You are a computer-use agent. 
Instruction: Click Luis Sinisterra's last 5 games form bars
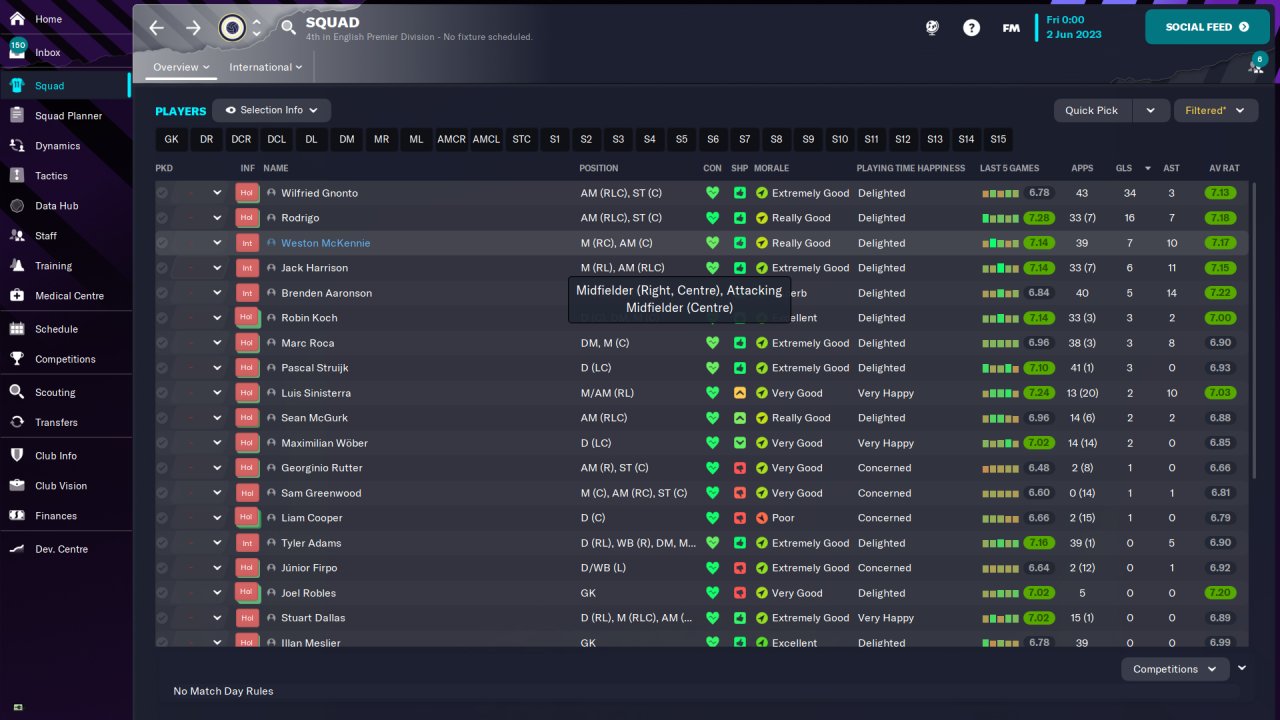tap(1000, 393)
